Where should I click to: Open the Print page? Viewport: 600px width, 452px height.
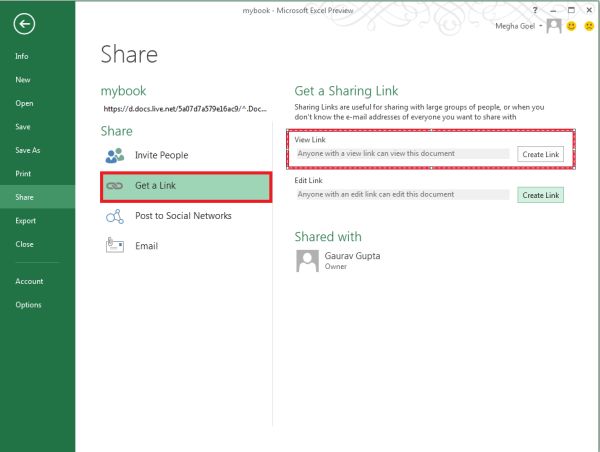pos(23,174)
